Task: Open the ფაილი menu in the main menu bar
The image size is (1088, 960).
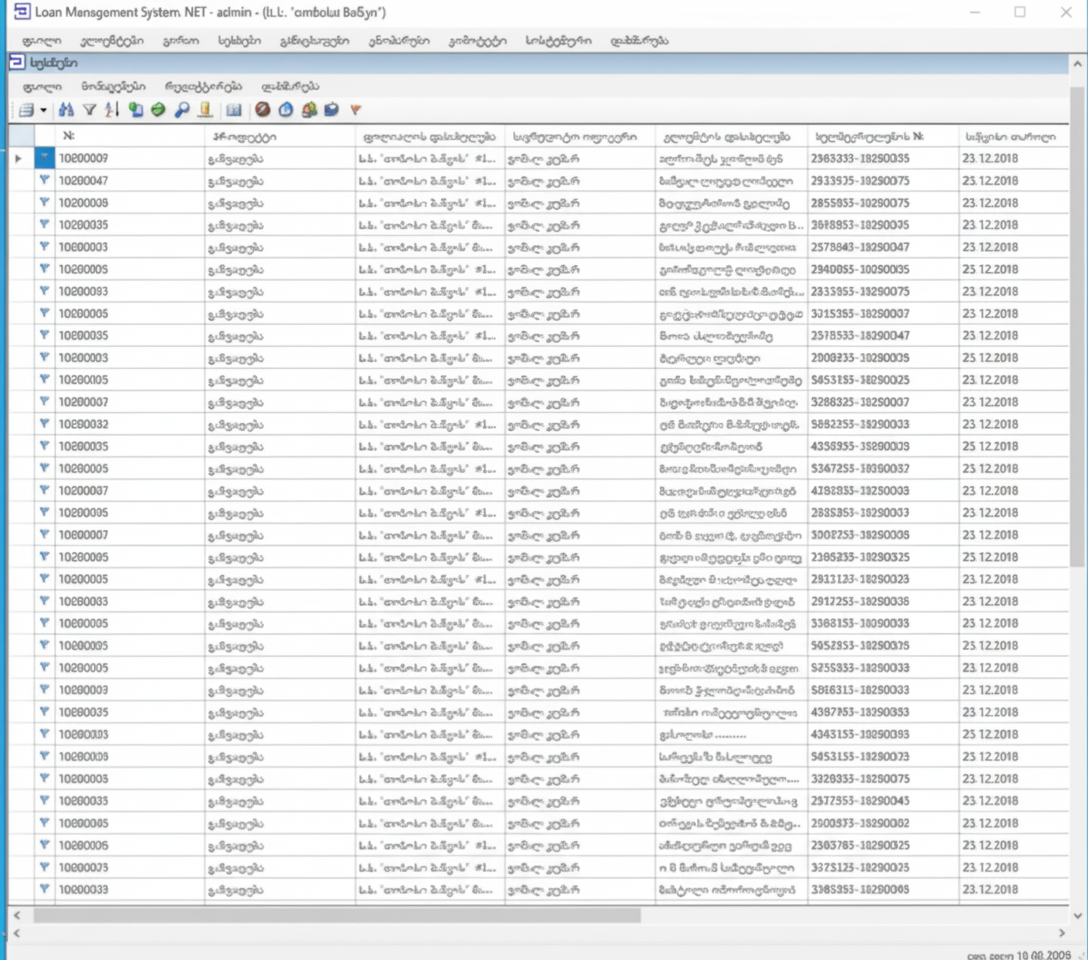Action: tap(42, 41)
